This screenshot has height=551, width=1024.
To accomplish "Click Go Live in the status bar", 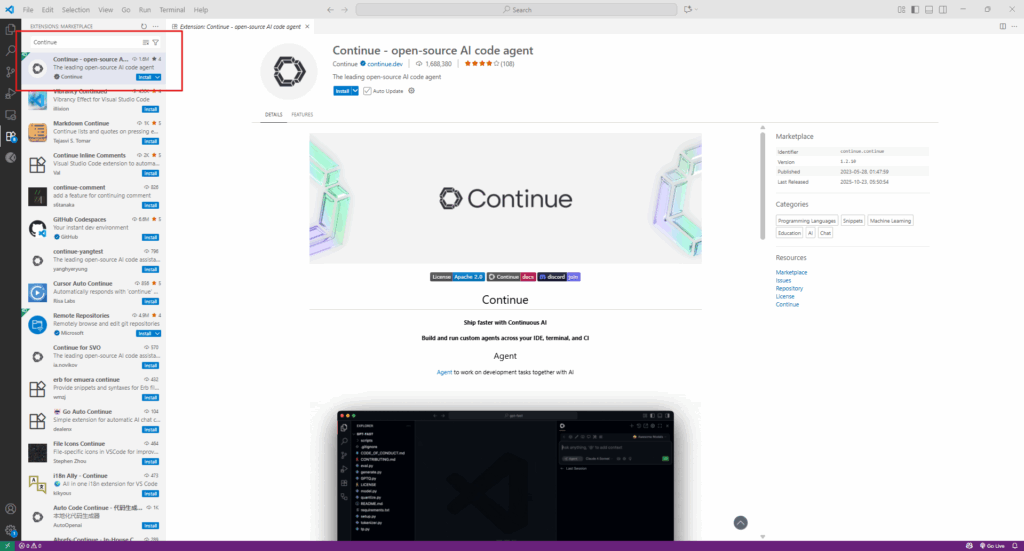I will pos(992,546).
